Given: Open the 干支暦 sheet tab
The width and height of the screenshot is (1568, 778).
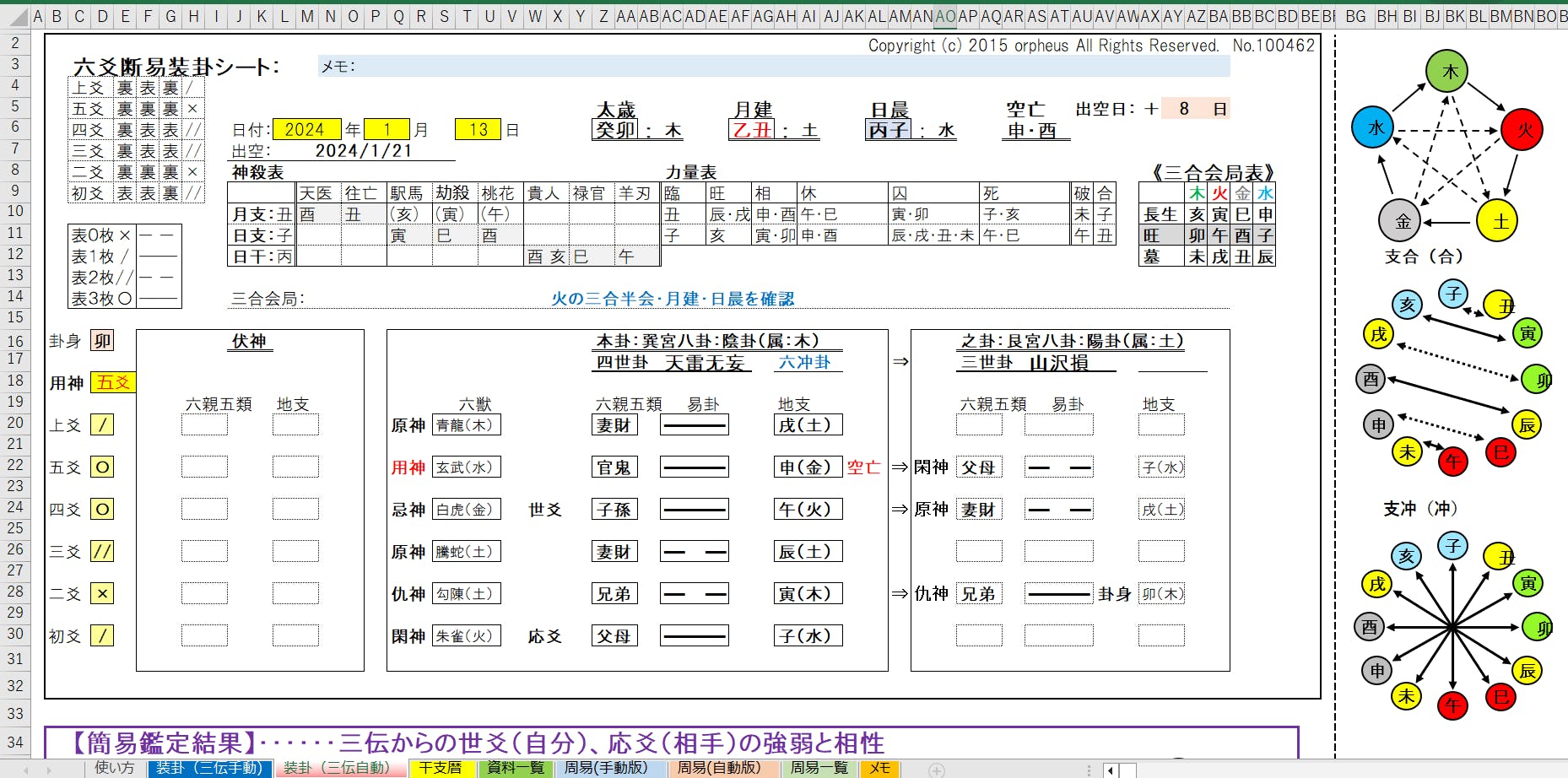Looking at the screenshot, I should [440, 768].
